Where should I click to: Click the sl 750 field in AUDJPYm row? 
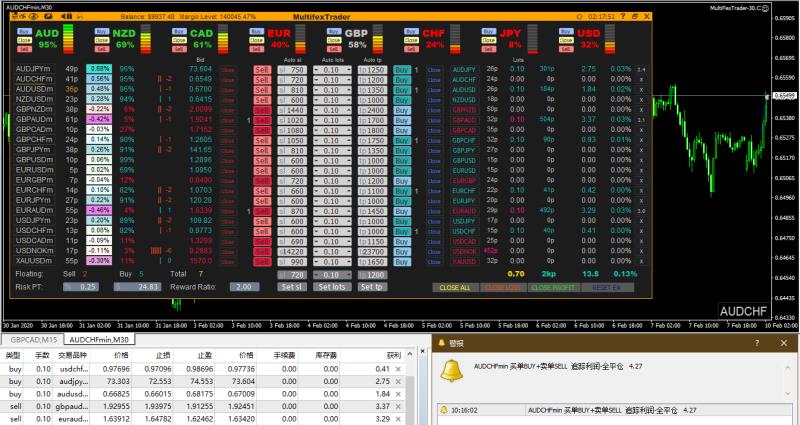292,70
